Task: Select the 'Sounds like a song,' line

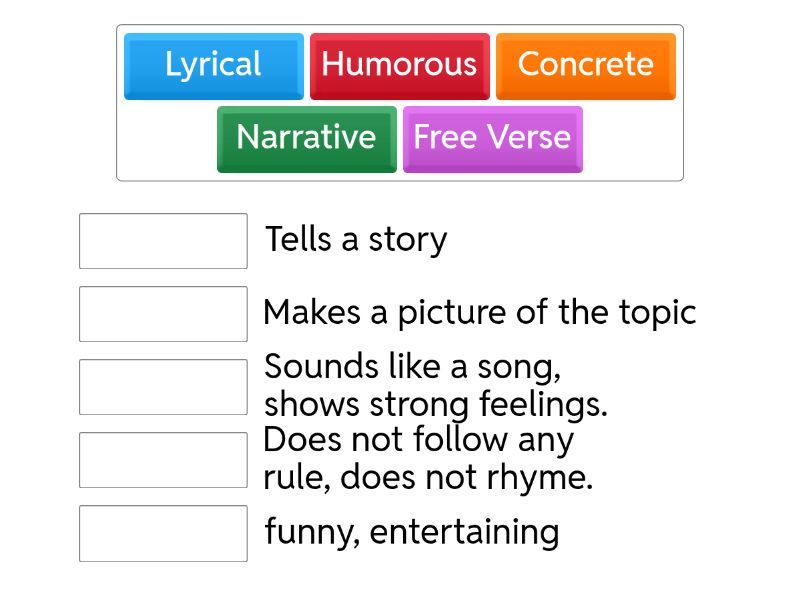Action: (412, 368)
